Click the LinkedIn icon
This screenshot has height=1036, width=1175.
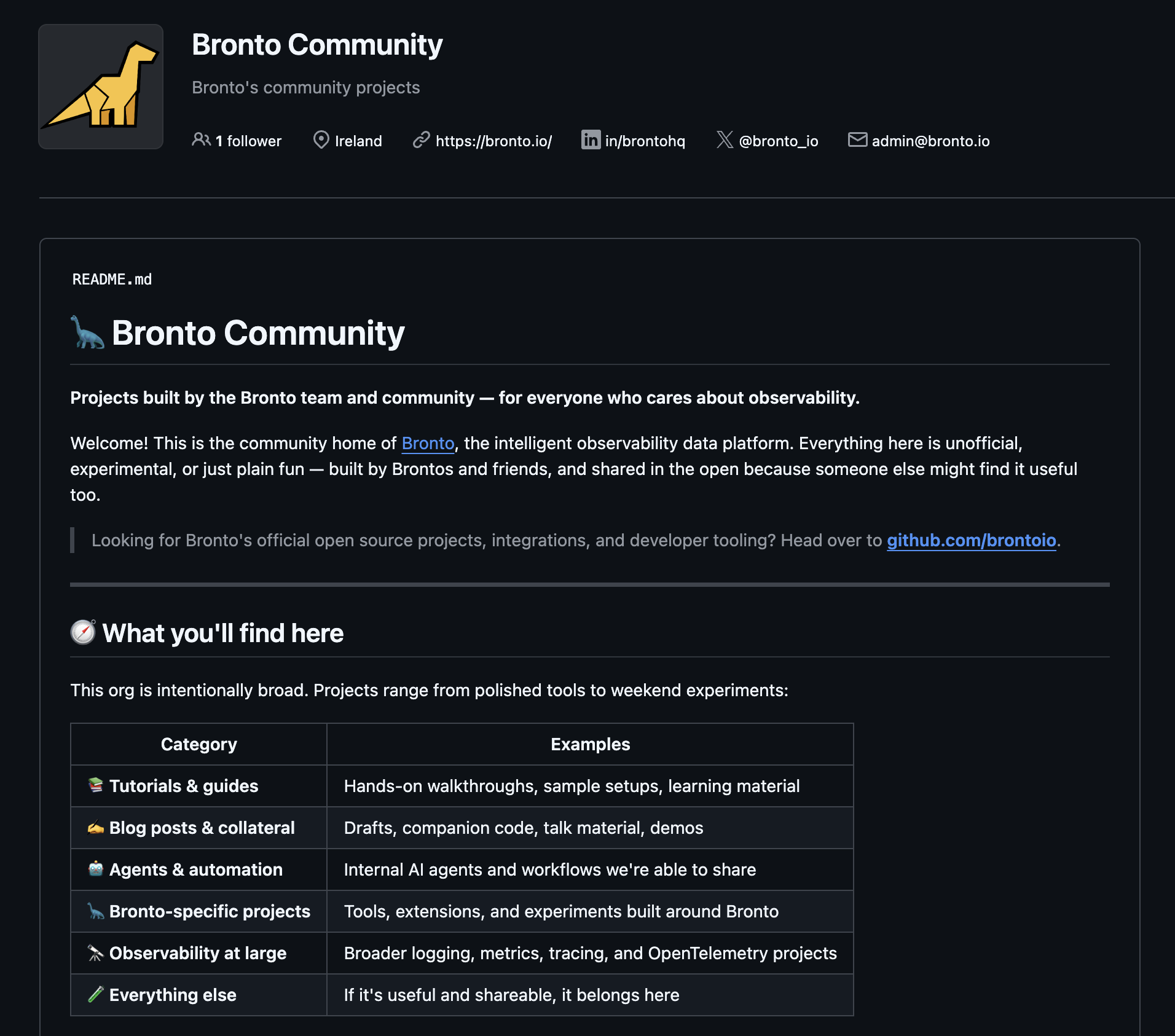pyautogui.click(x=591, y=140)
